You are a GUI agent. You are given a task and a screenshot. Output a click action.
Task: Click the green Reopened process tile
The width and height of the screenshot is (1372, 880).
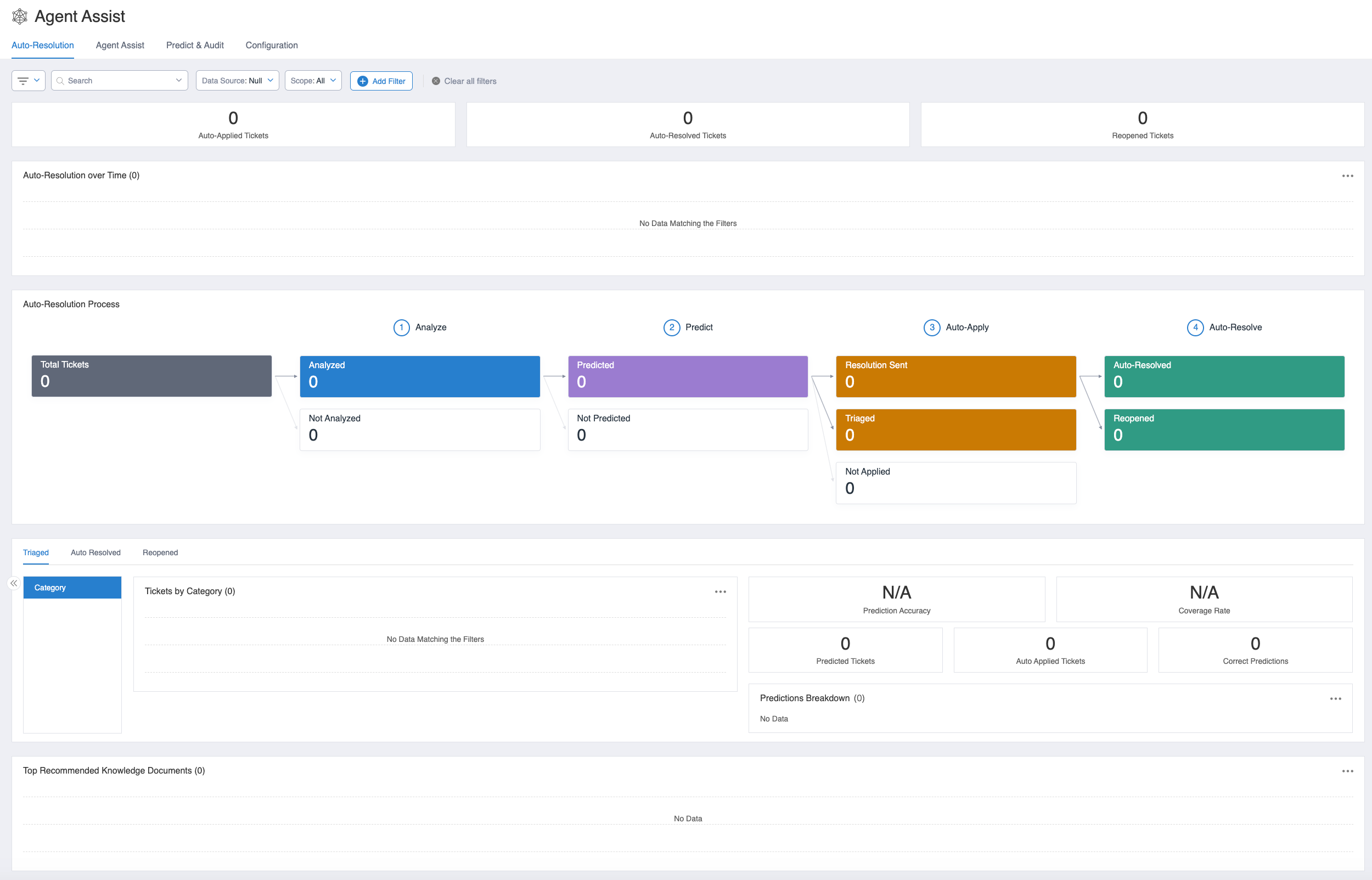(x=1224, y=430)
